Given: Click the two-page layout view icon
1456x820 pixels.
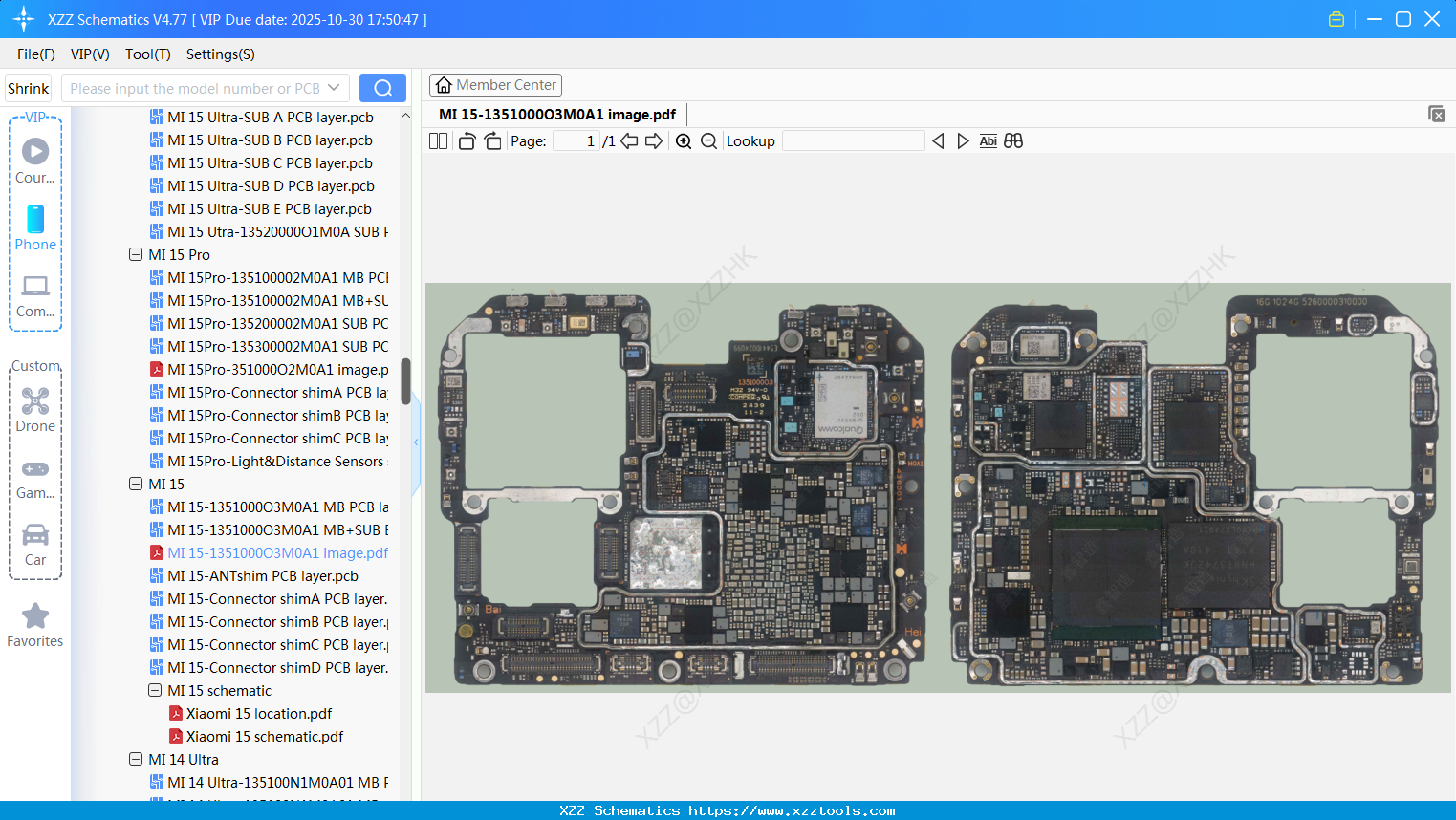Looking at the screenshot, I should pos(438,140).
